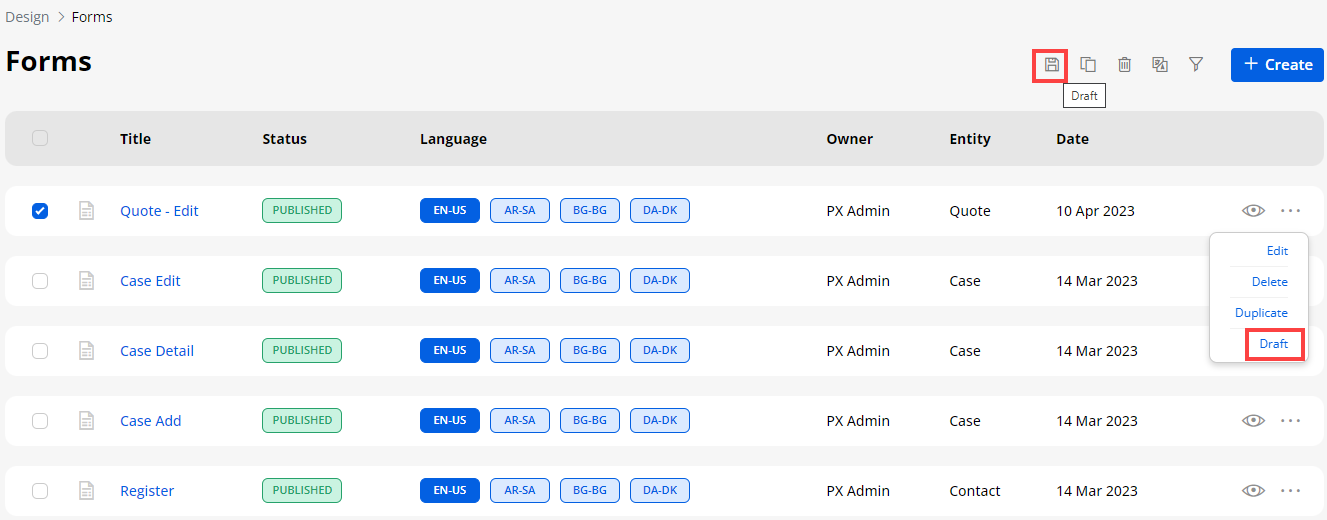The height and width of the screenshot is (520, 1327).
Task: Go to Design in the breadcrumb
Action: coord(27,17)
